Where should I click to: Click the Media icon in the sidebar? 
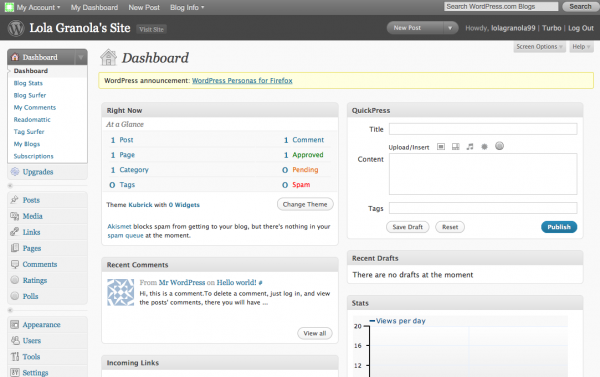click(15, 216)
